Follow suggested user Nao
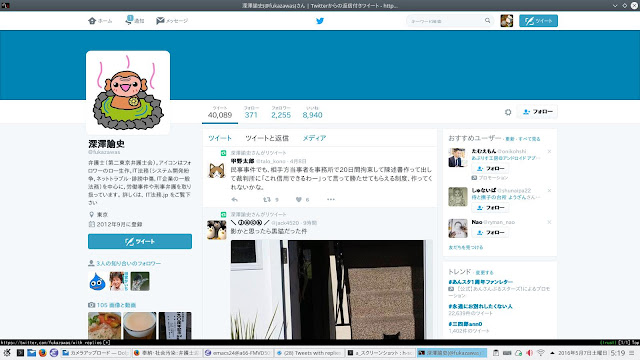Image resolution: width=640 pixels, height=360 pixels. 490,232
